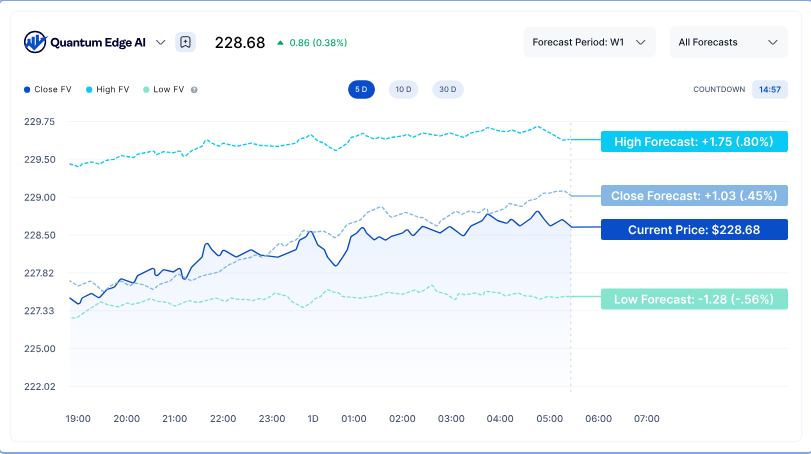
Task: Click the Low Forecast -1.28 label
Action: pos(694,299)
